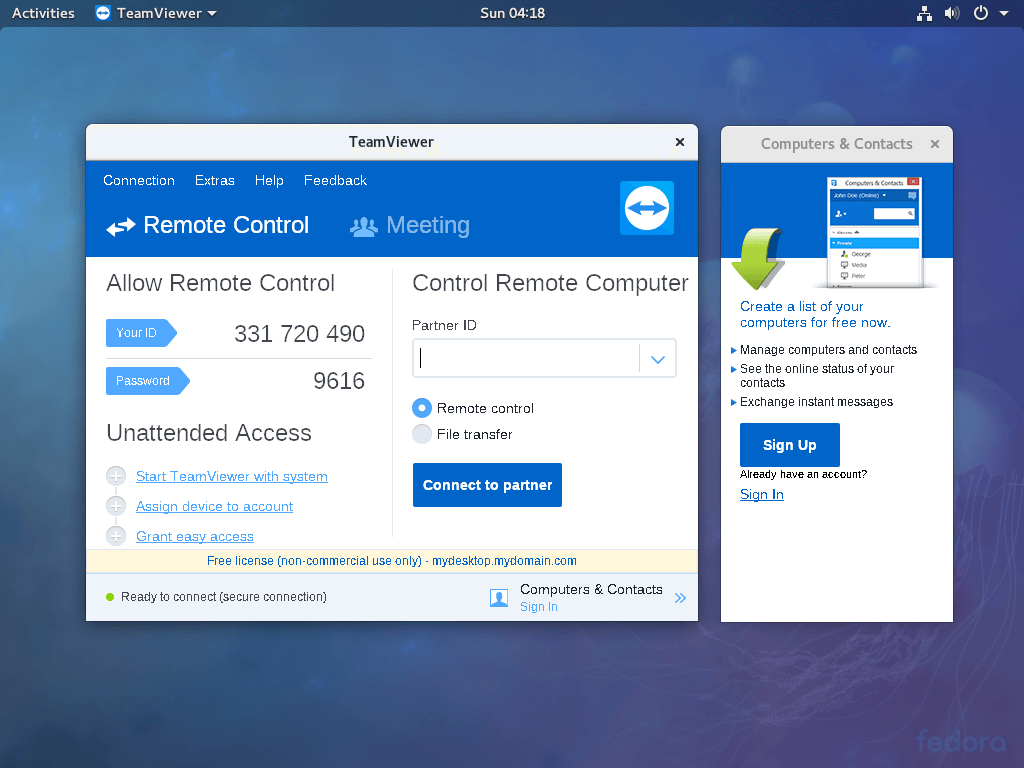
Task: Open the Partner ID dropdown arrow
Action: point(658,359)
